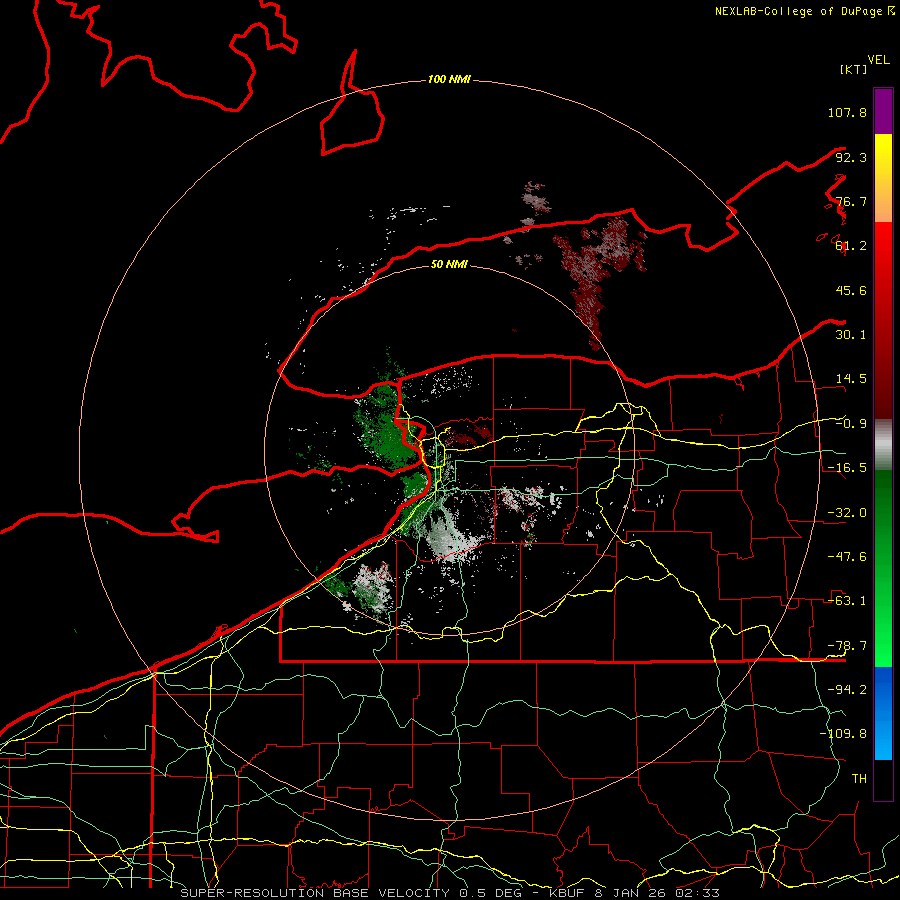Select the -78.7 knot scale value
The image size is (900, 900).
pos(847,646)
